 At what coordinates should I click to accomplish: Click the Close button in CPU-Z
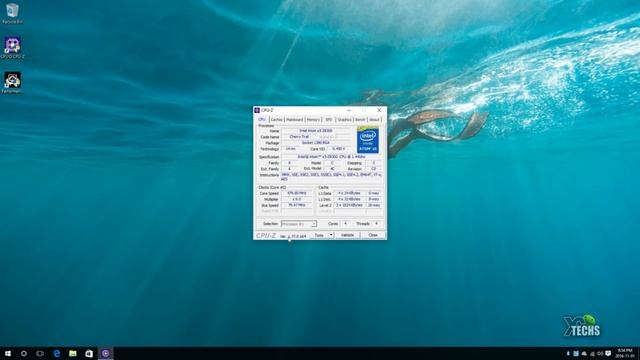coord(373,235)
